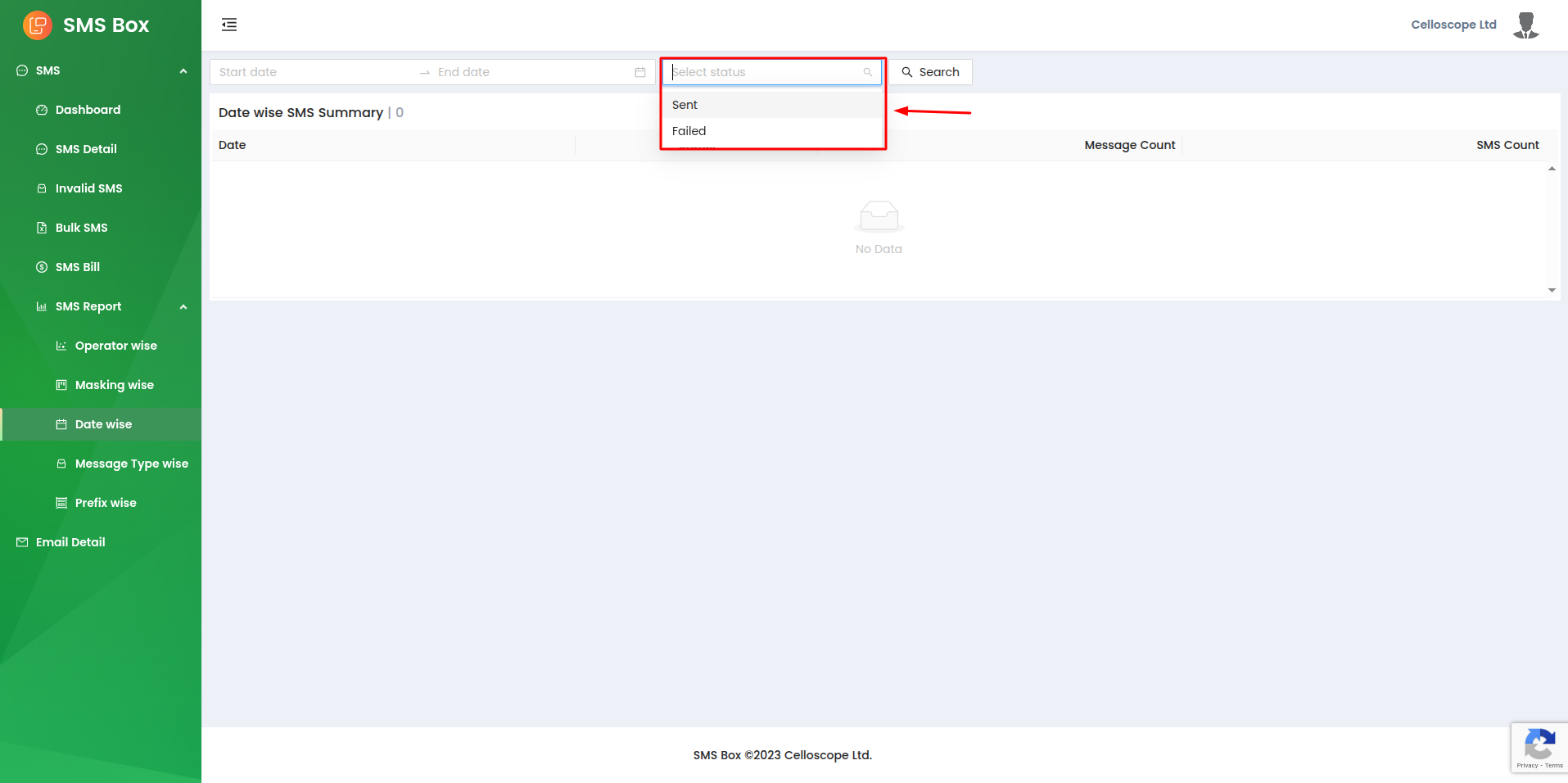Click the magnifier icon in status field

868,72
